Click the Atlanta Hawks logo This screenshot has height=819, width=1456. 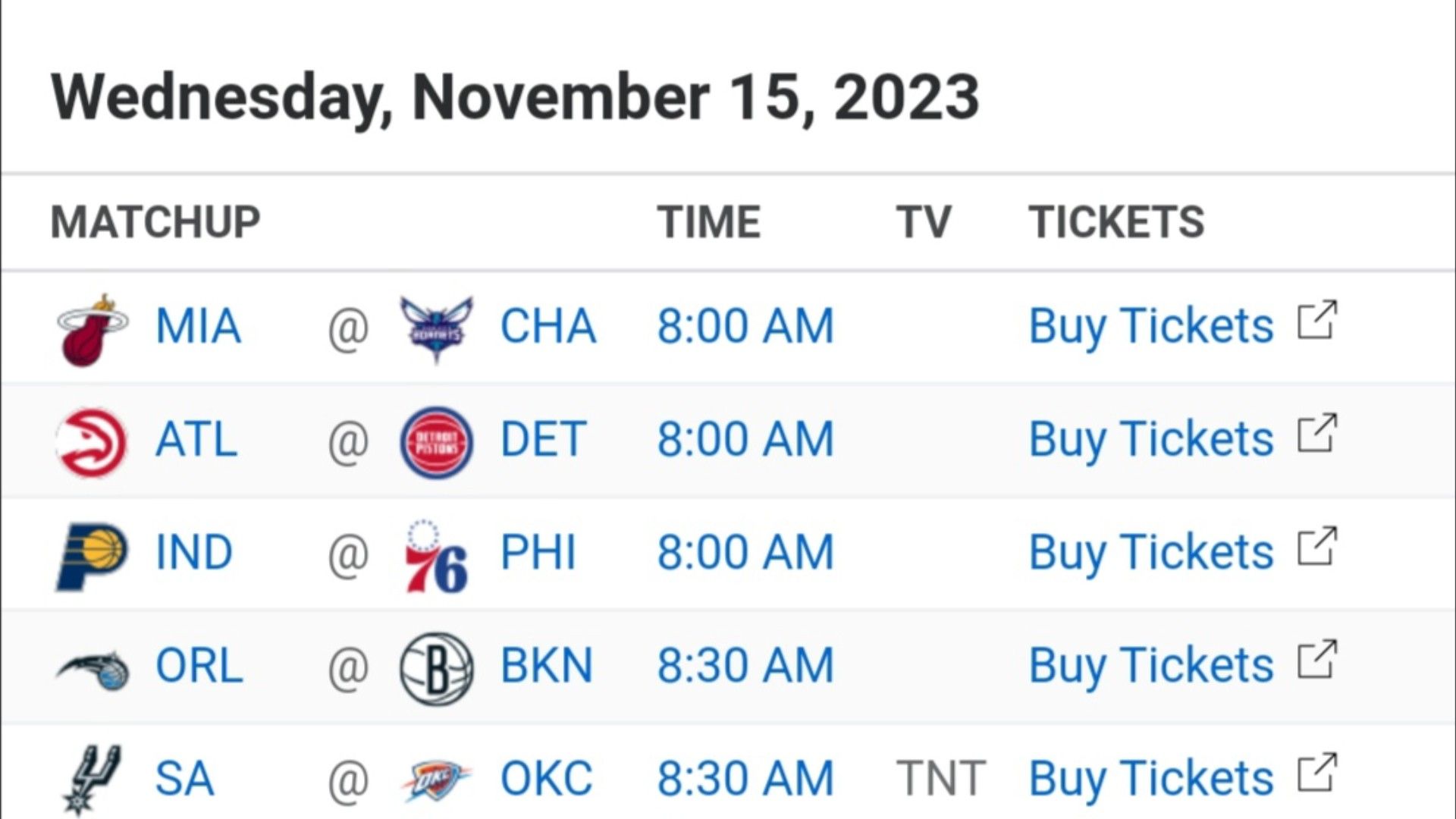click(92, 442)
